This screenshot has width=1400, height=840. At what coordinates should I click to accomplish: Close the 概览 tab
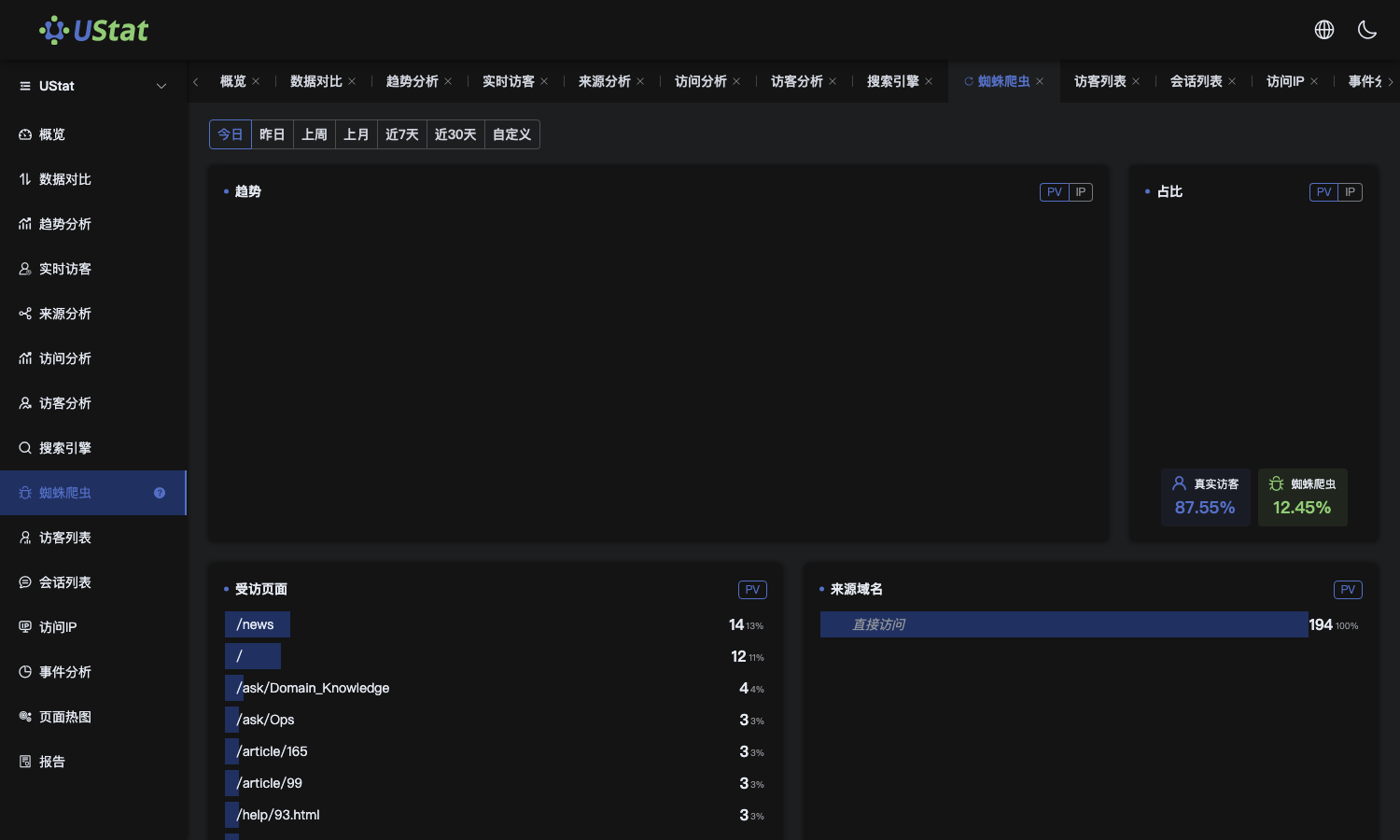pyautogui.click(x=256, y=81)
